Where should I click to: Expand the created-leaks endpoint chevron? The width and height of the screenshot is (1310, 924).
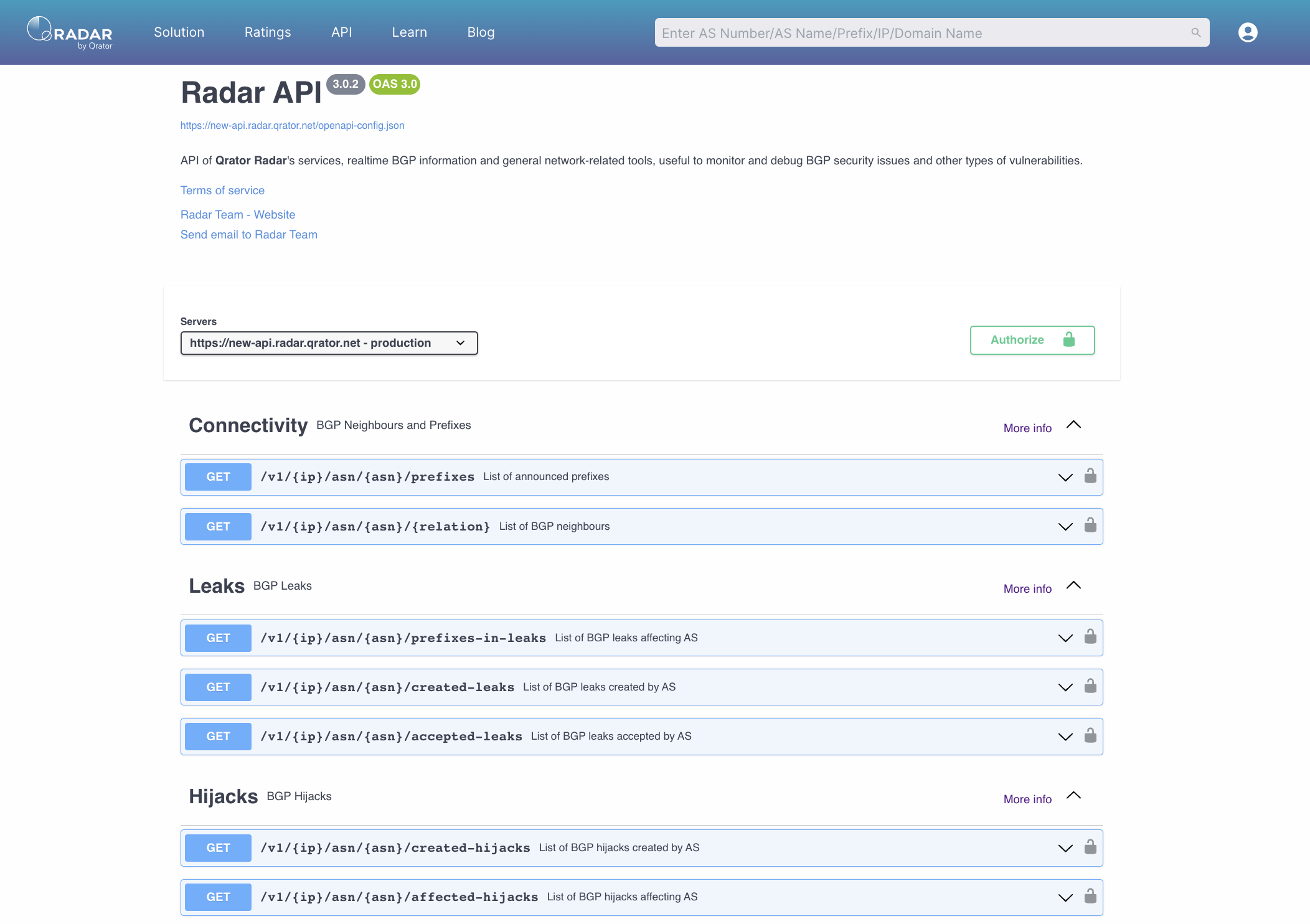coord(1065,687)
